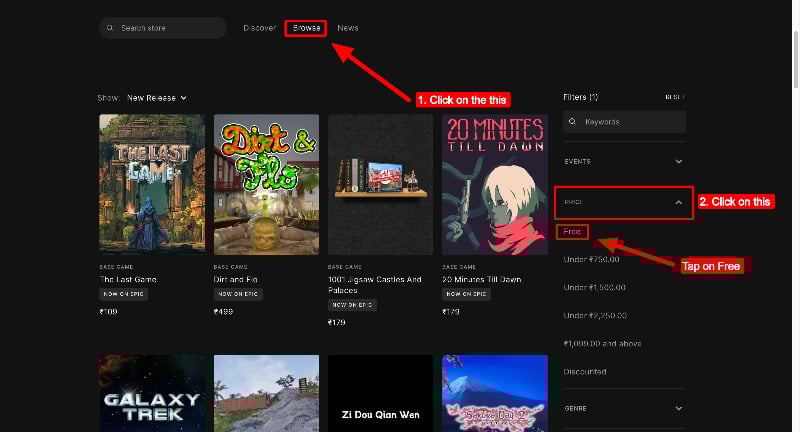The height and width of the screenshot is (432, 800).
Task: Click the Search store input field
Action: click(x=163, y=28)
